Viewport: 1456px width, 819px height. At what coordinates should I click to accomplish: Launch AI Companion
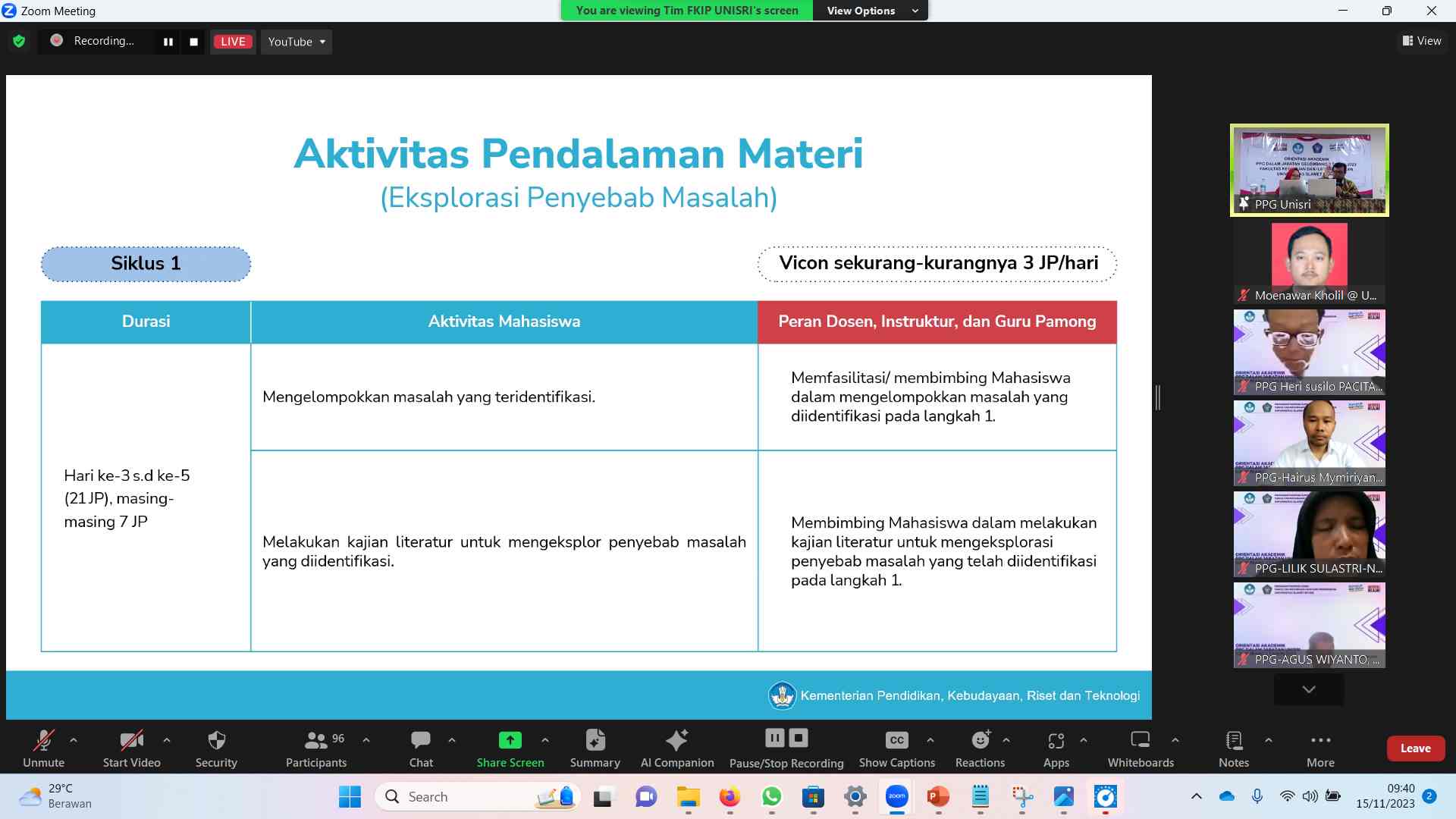[677, 748]
